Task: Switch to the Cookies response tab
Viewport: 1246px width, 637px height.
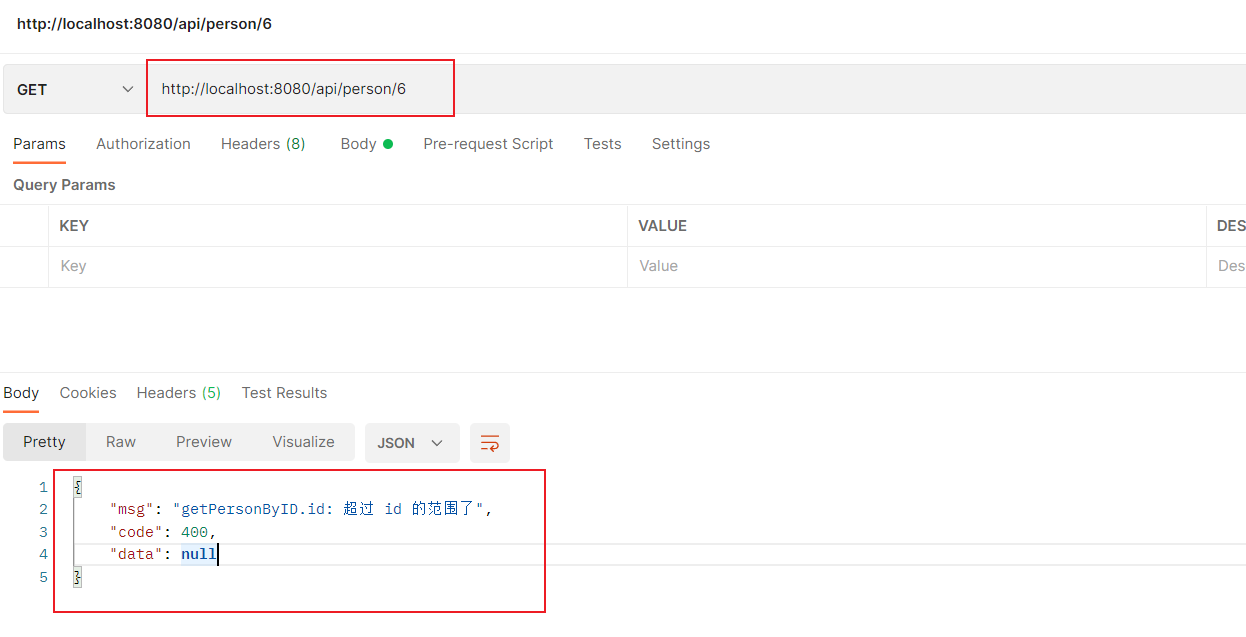Action: [x=87, y=392]
